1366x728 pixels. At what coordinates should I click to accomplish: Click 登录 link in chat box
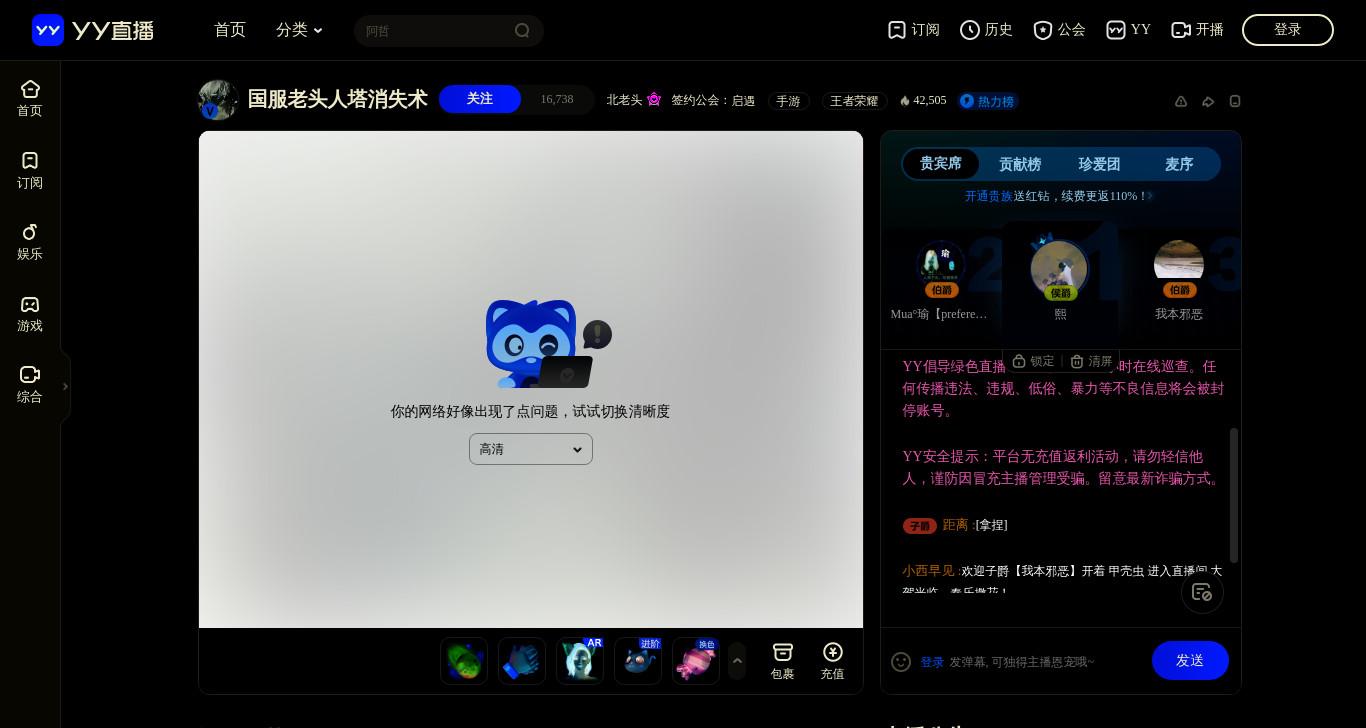click(x=932, y=662)
